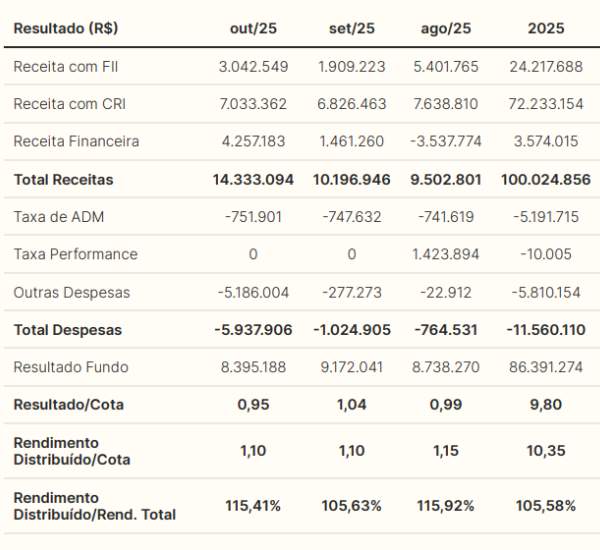Image resolution: width=600 pixels, height=550 pixels.
Task: Select the "Receita Financeira" row label
Action: point(76,141)
